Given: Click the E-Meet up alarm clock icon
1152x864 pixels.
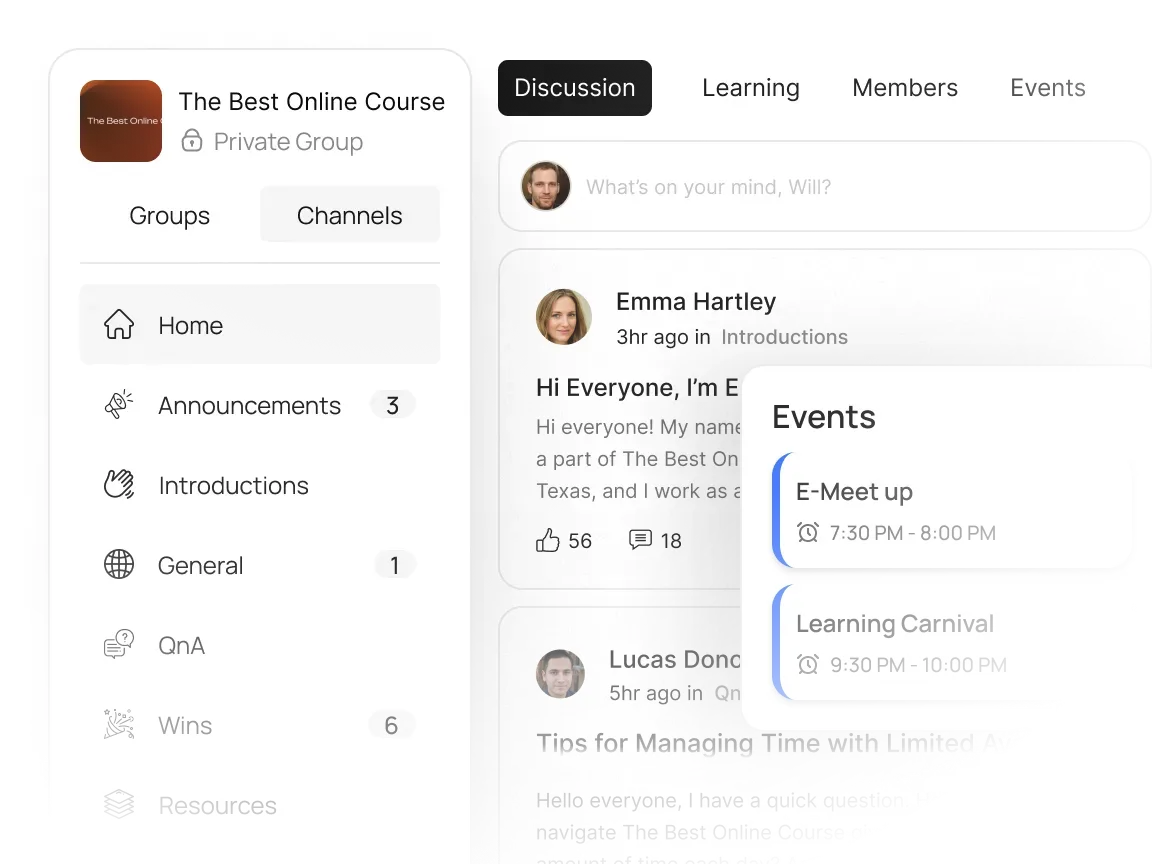Looking at the screenshot, I should (808, 533).
